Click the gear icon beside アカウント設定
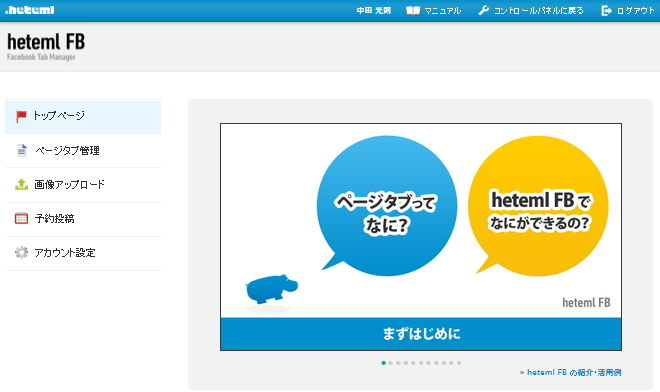 click(x=21, y=252)
